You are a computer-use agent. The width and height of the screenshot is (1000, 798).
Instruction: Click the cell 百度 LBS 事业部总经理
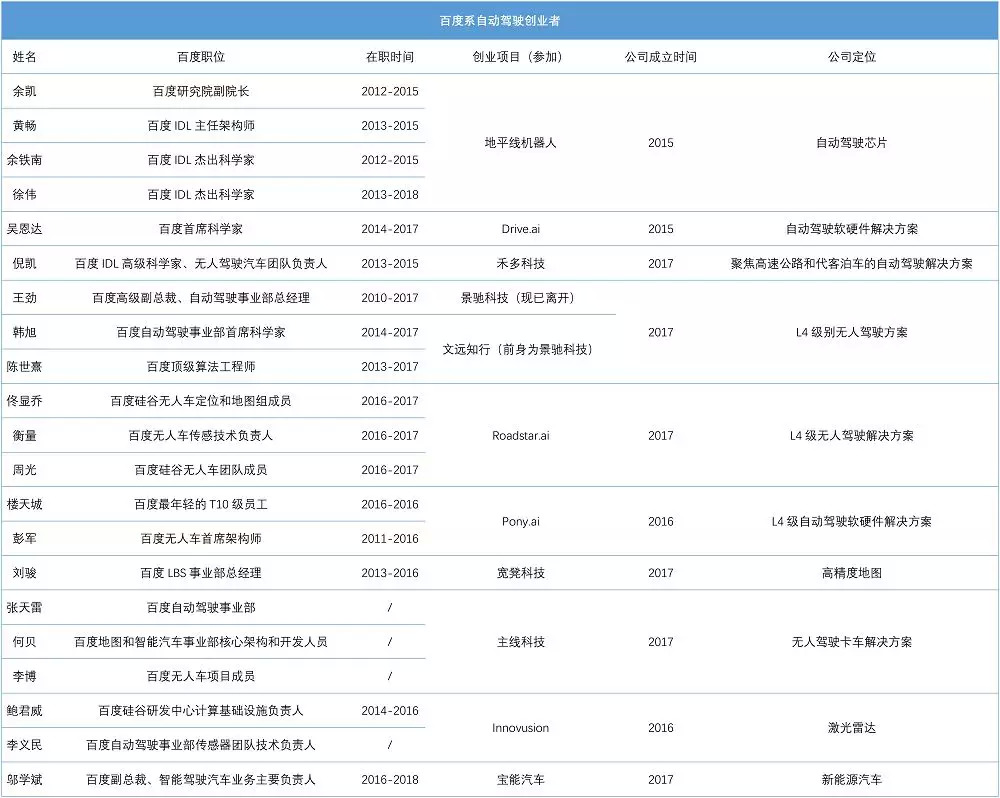pyautogui.click(x=200, y=573)
